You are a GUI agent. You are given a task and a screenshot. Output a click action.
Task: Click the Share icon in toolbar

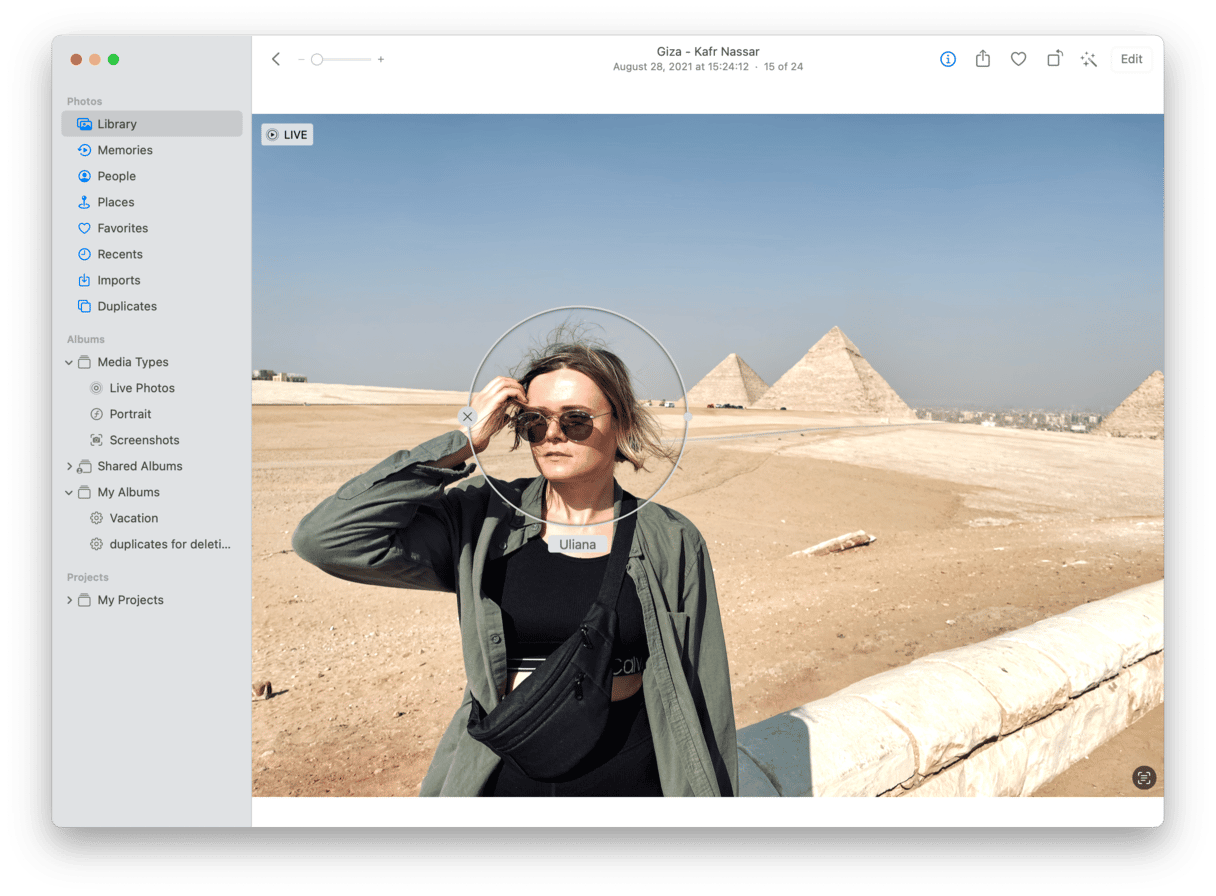pyautogui.click(x=983, y=59)
